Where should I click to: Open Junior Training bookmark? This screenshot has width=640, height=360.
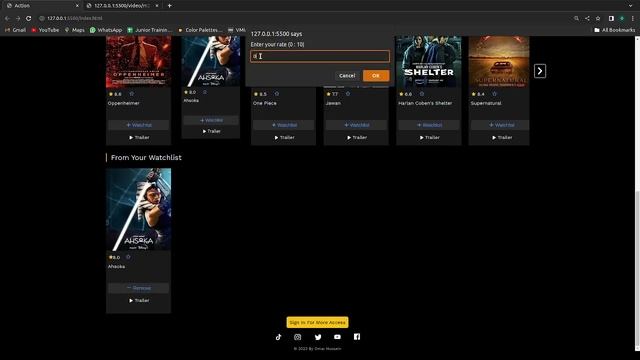click(150, 30)
